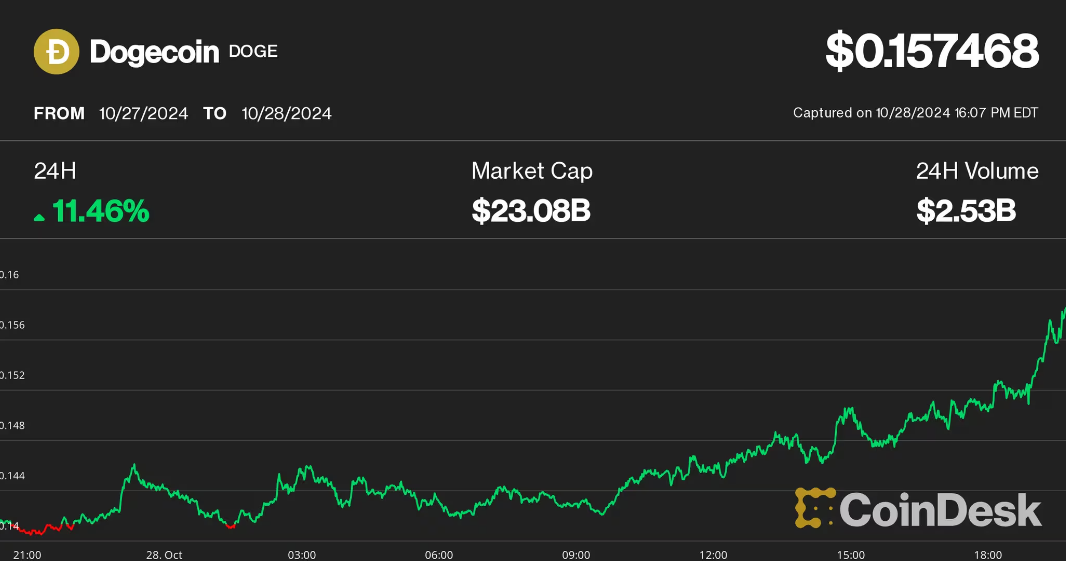Click the DOGE ticker symbol
Image resolution: width=1066 pixels, height=561 pixels.
point(253,52)
